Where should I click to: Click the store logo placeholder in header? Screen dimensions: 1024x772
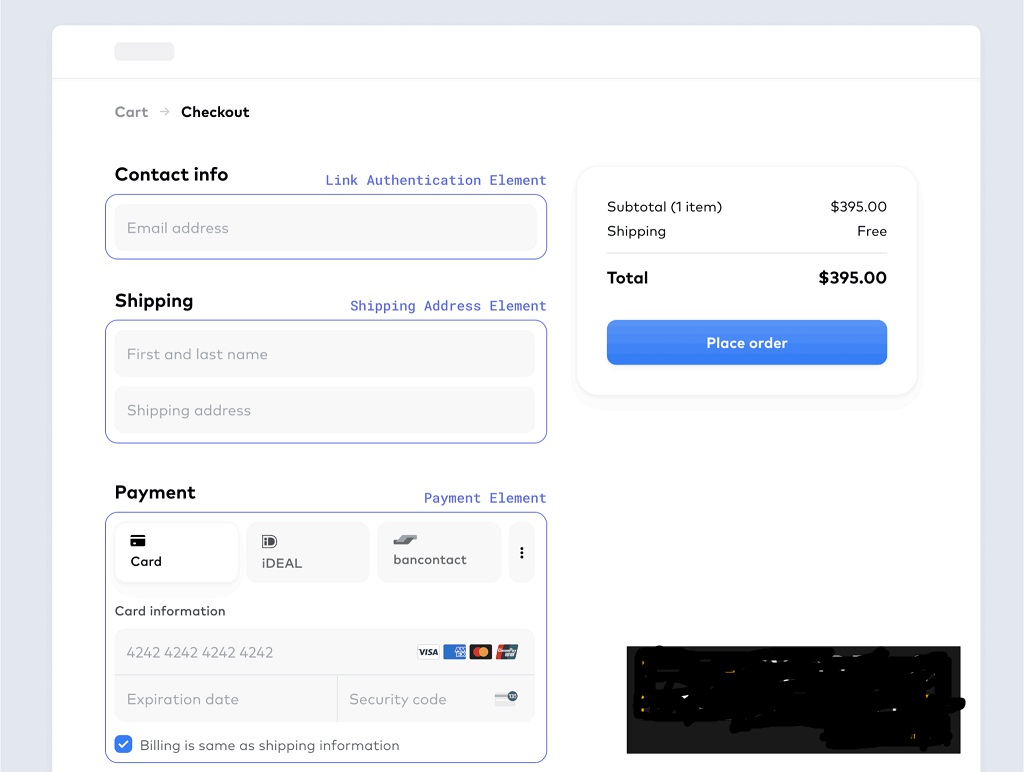point(144,52)
